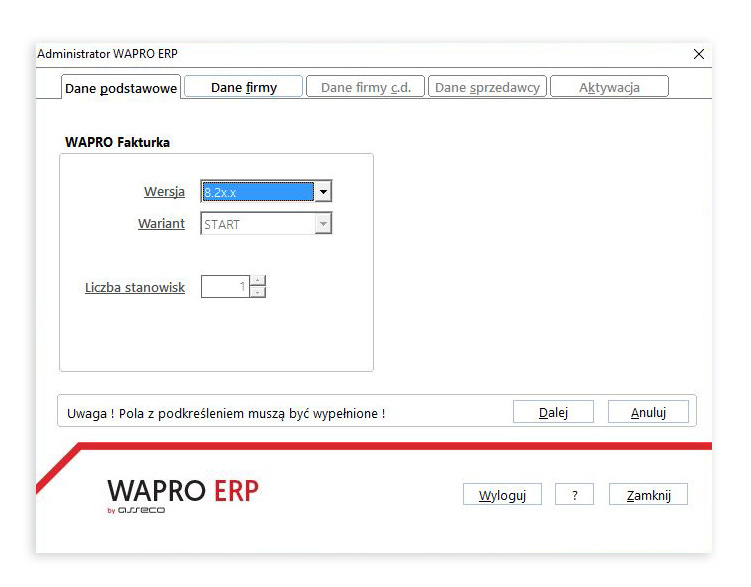Screen dimensions: 751x587
Task: Increase Liczba stanowisk with up arrow
Action: click(258, 281)
